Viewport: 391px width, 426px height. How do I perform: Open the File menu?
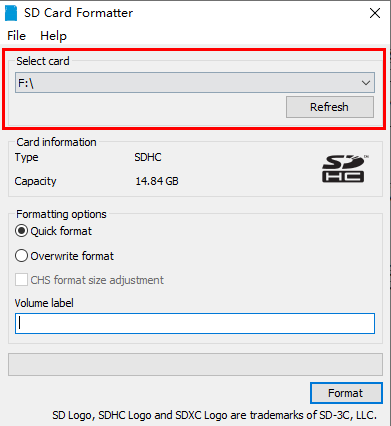point(16,36)
